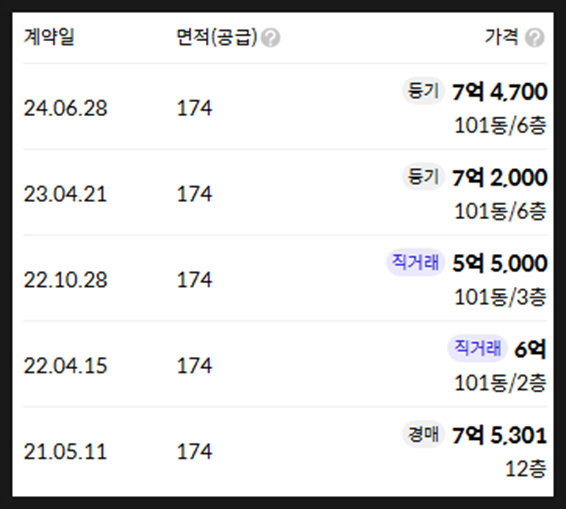The height and width of the screenshot is (509, 566).
Task: Click the 직거래 badge on 22.10.28 row
Action: click(x=415, y=262)
